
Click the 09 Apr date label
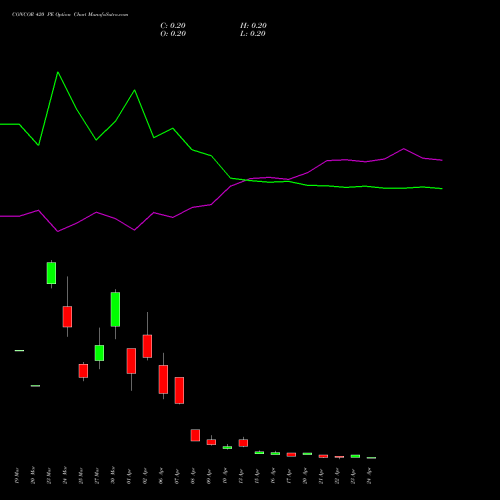pyautogui.click(x=209, y=476)
